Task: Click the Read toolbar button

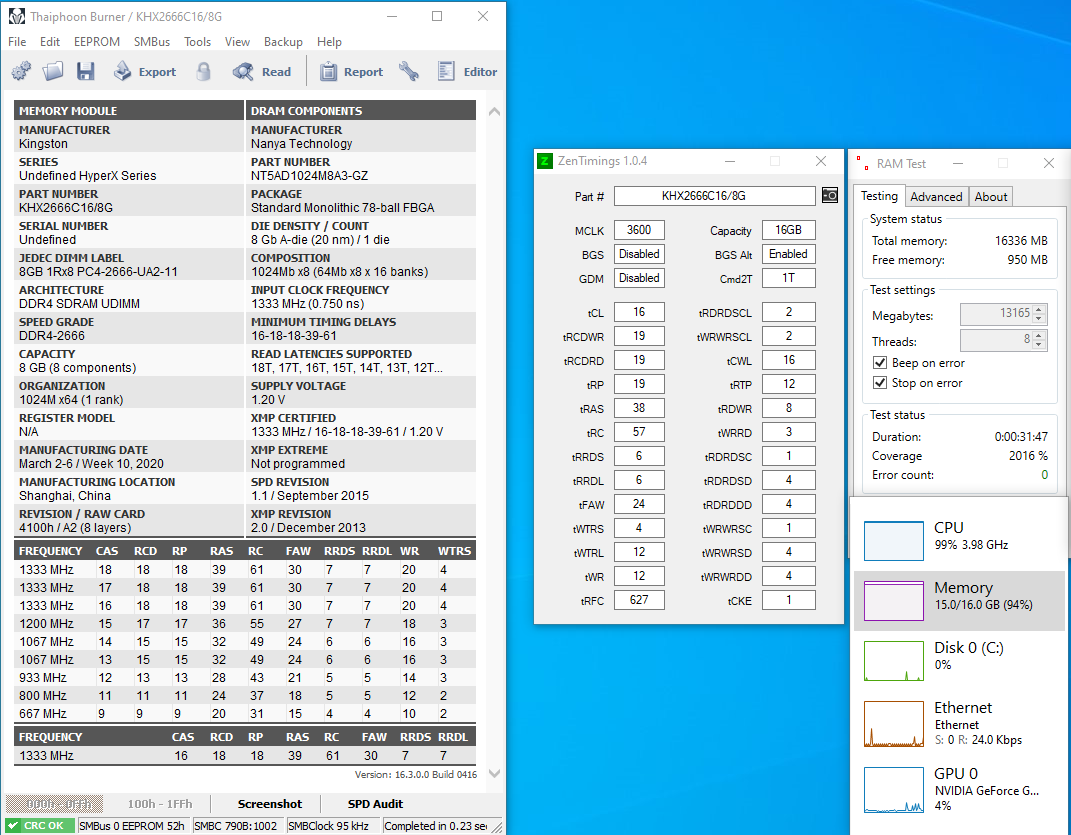Action: click(262, 71)
